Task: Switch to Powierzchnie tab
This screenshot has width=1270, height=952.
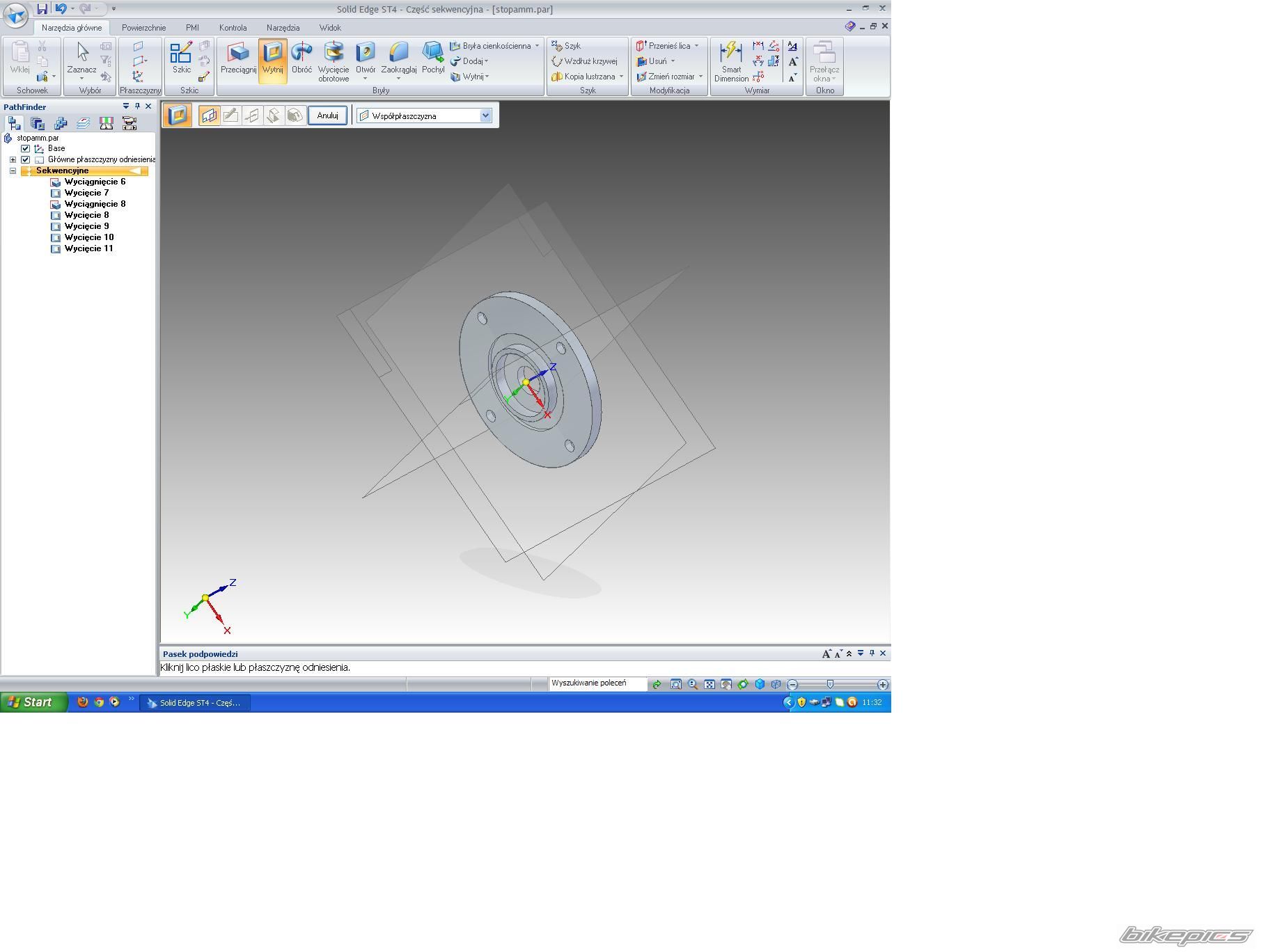Action: (x=143, y=28)
